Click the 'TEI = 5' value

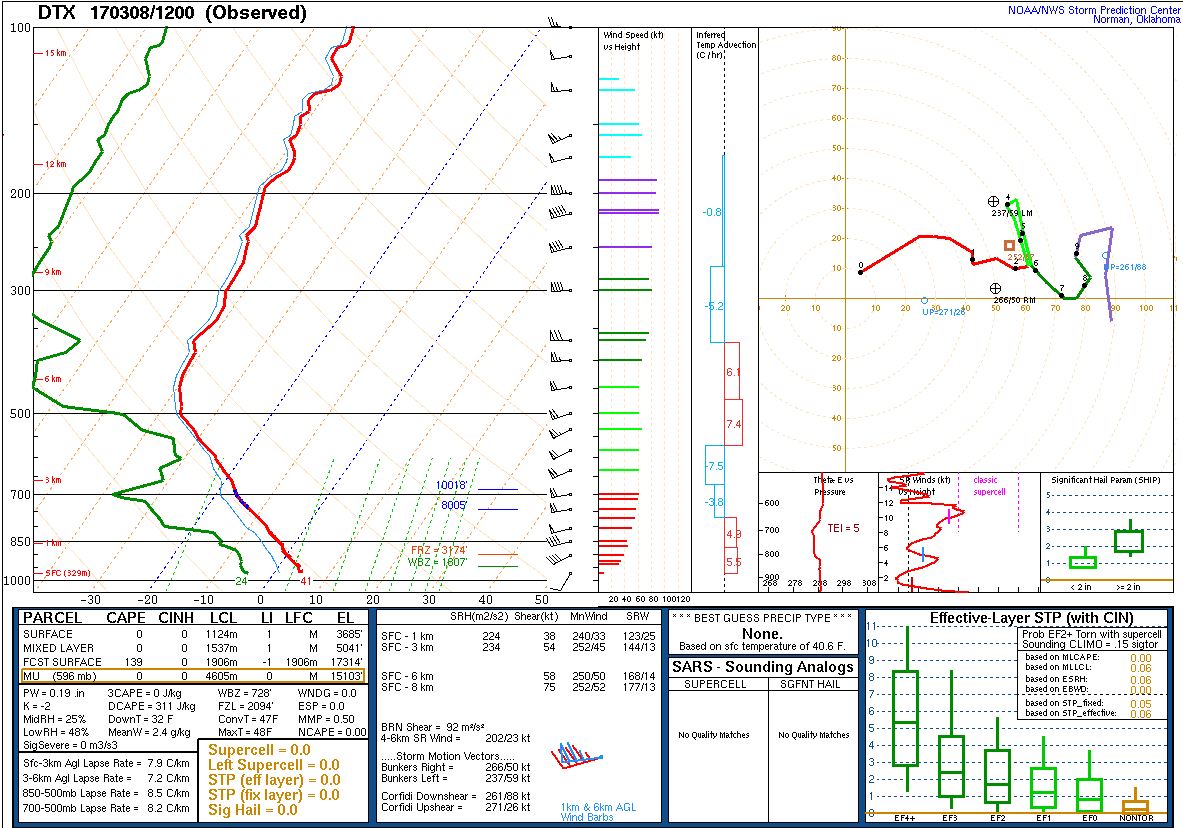pos(843,528)
